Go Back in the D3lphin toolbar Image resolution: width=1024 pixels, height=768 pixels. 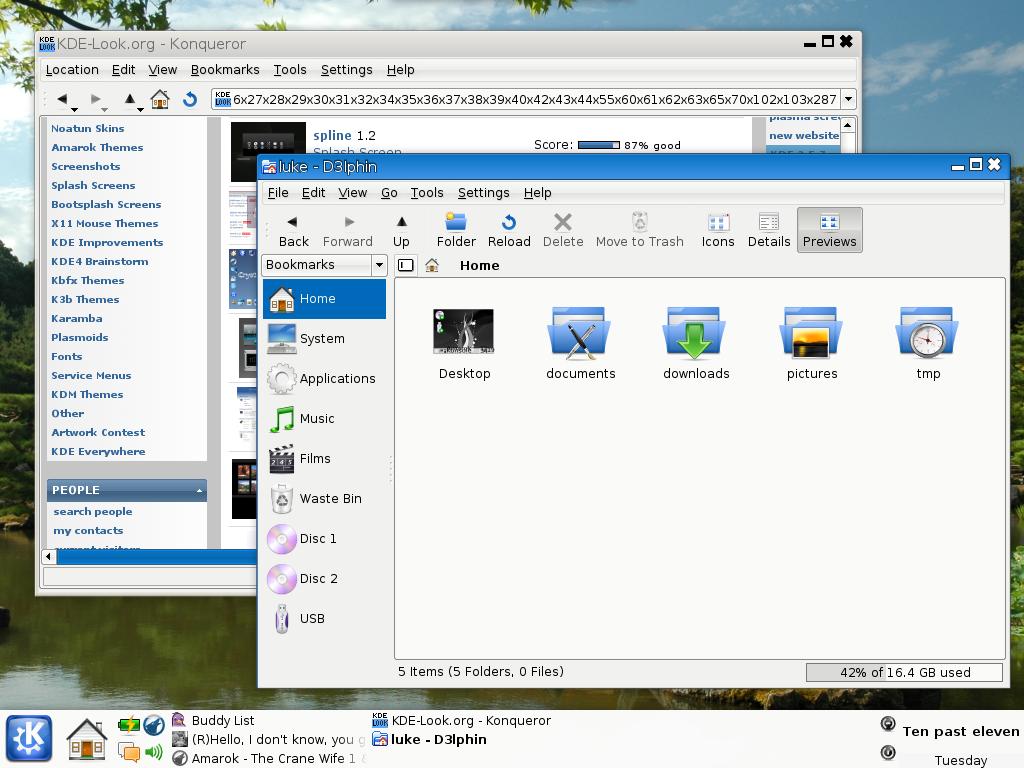293,231
